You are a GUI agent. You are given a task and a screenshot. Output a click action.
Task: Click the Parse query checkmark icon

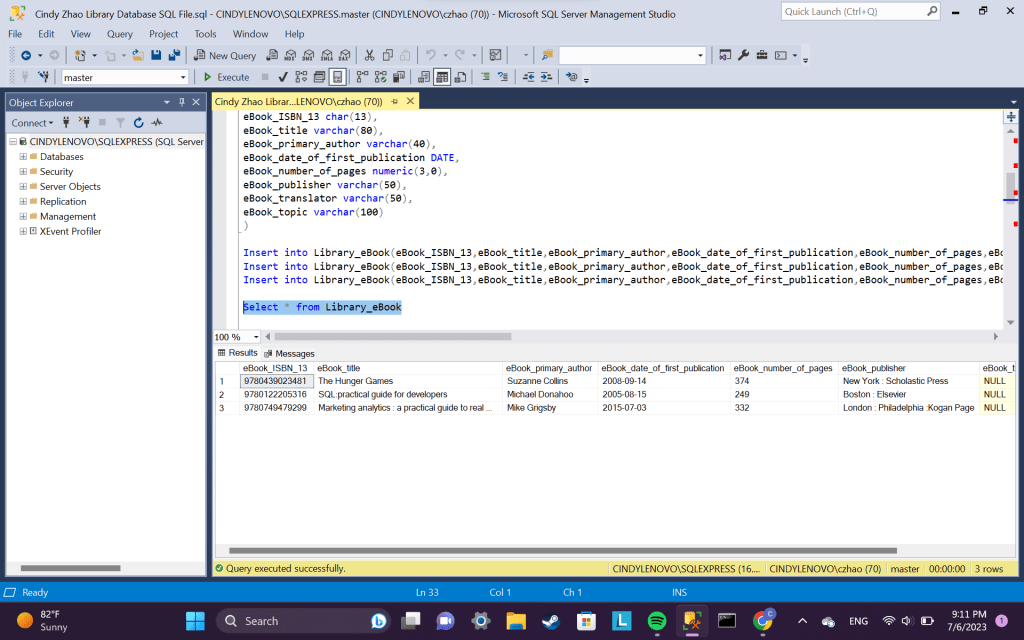[283, 77]
